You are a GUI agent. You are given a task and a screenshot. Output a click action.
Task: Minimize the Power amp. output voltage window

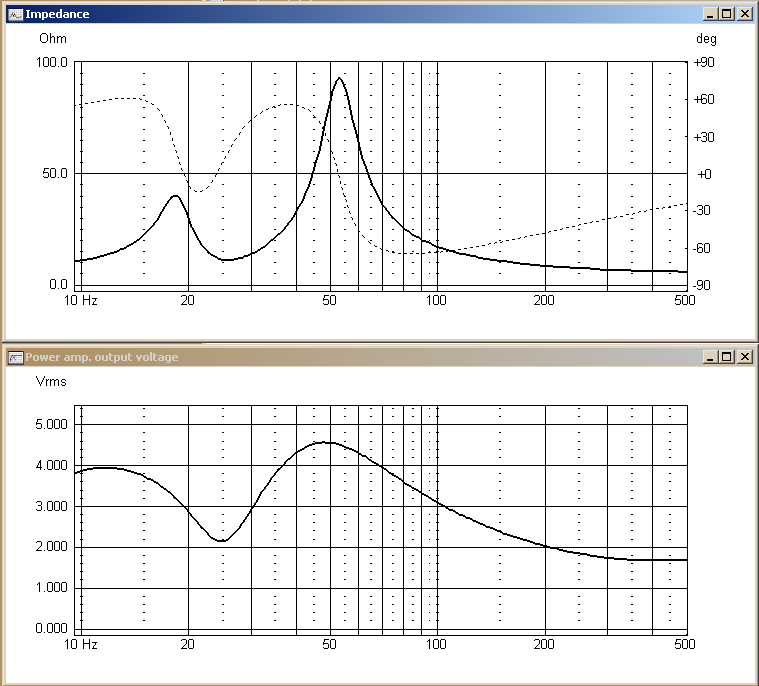[x=710, y=357]
